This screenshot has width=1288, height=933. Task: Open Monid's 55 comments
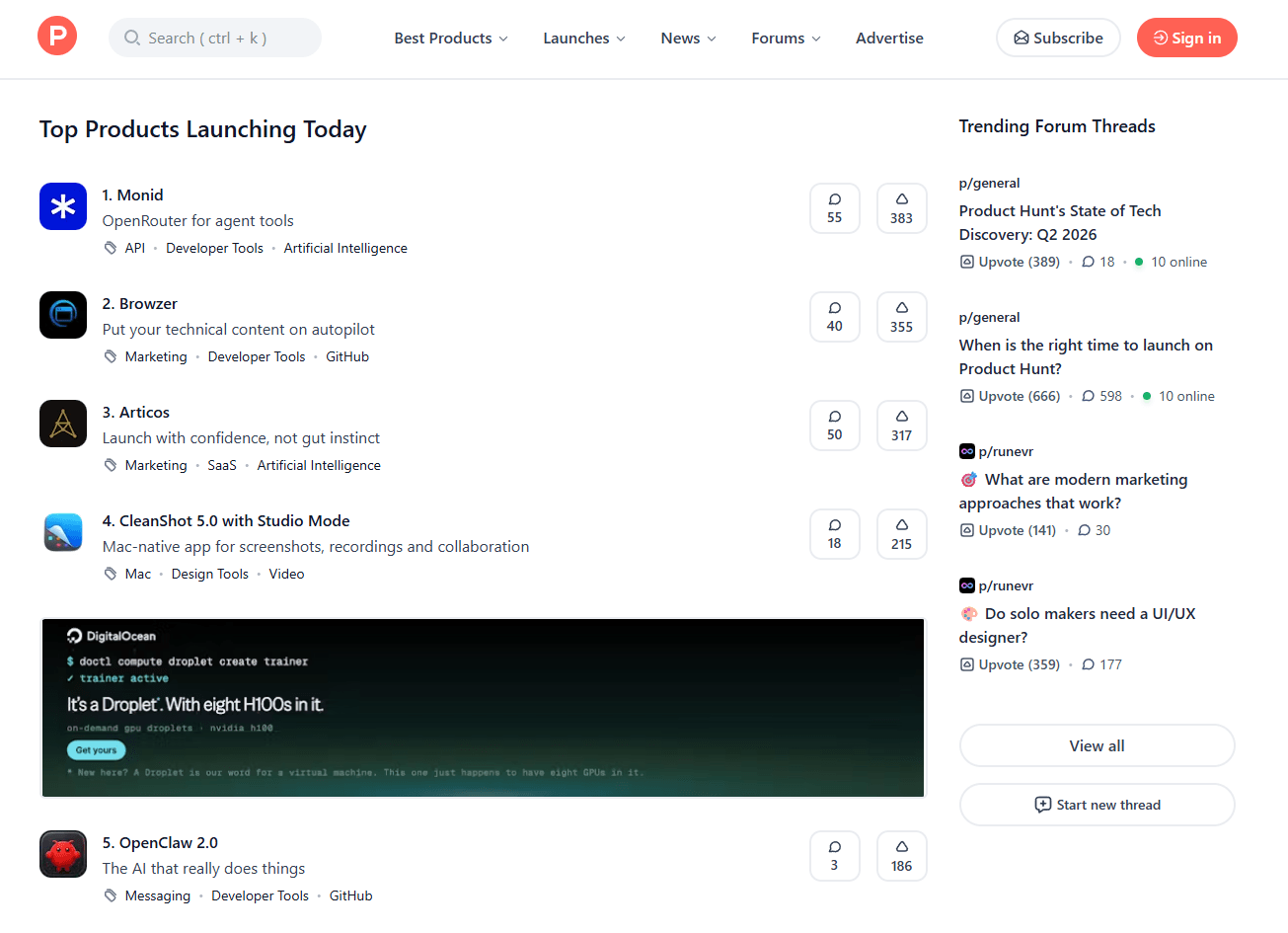pos(835,208)
